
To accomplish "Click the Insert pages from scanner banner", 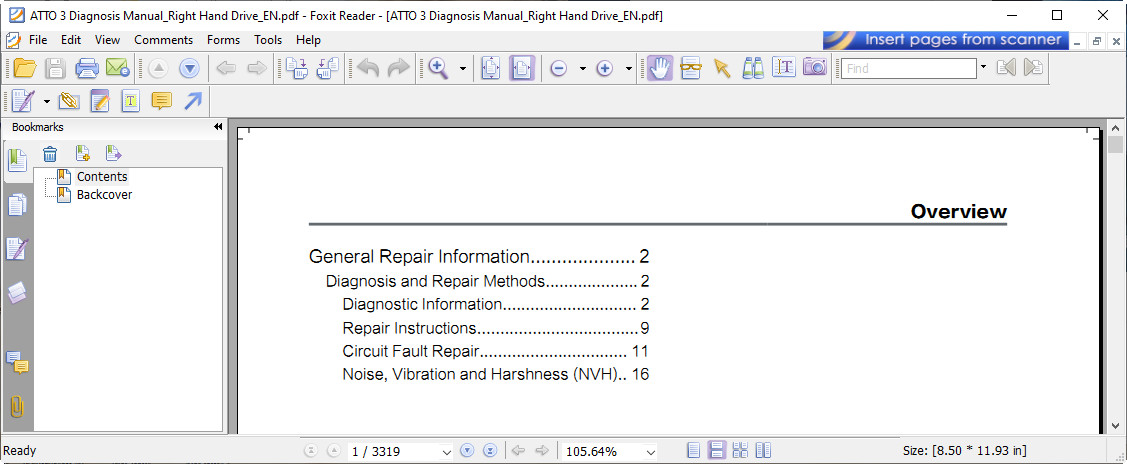I will (945, 40).
